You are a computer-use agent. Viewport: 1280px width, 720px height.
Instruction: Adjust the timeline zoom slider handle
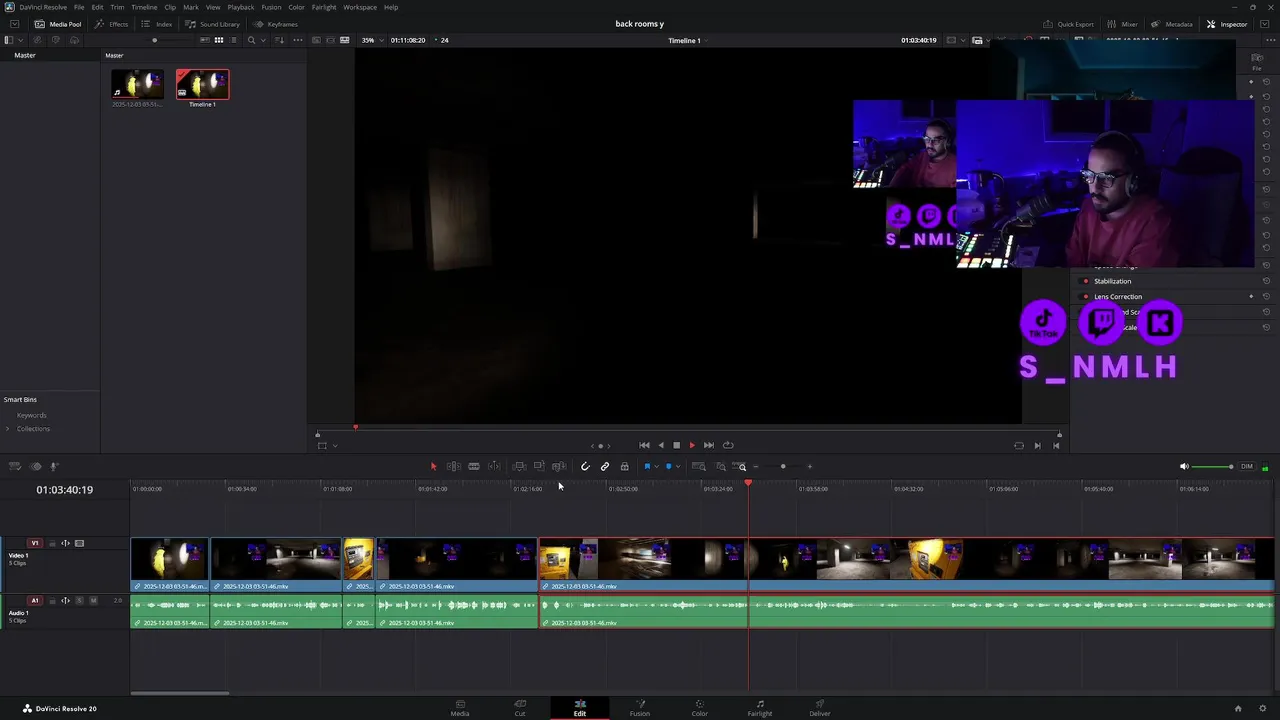[783, 466]
